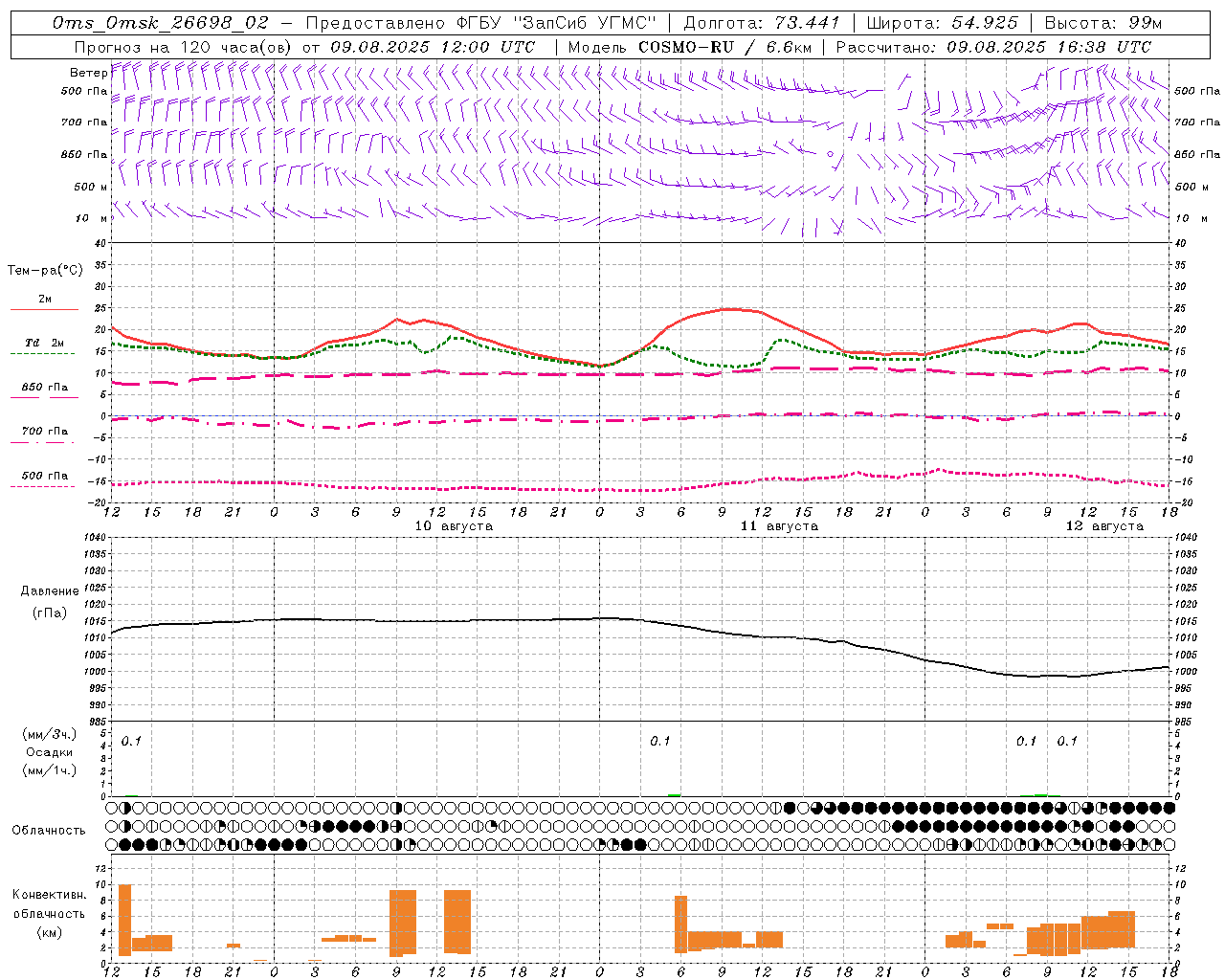Select the date label "10 августа"
Image resolution: width=1225 pixels, height=980 pixels.
coord(454,526)
